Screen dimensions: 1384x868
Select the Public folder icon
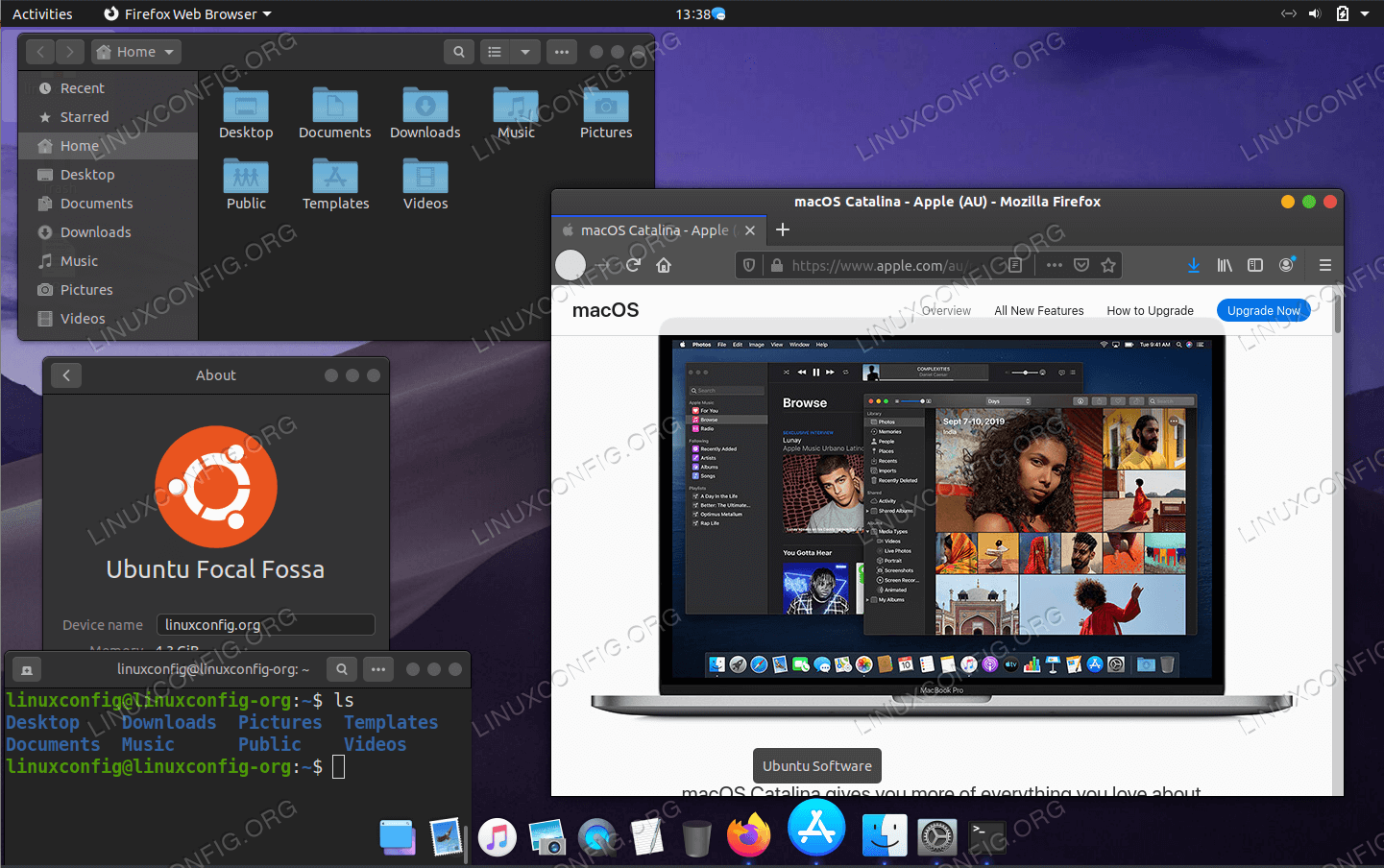246,177
